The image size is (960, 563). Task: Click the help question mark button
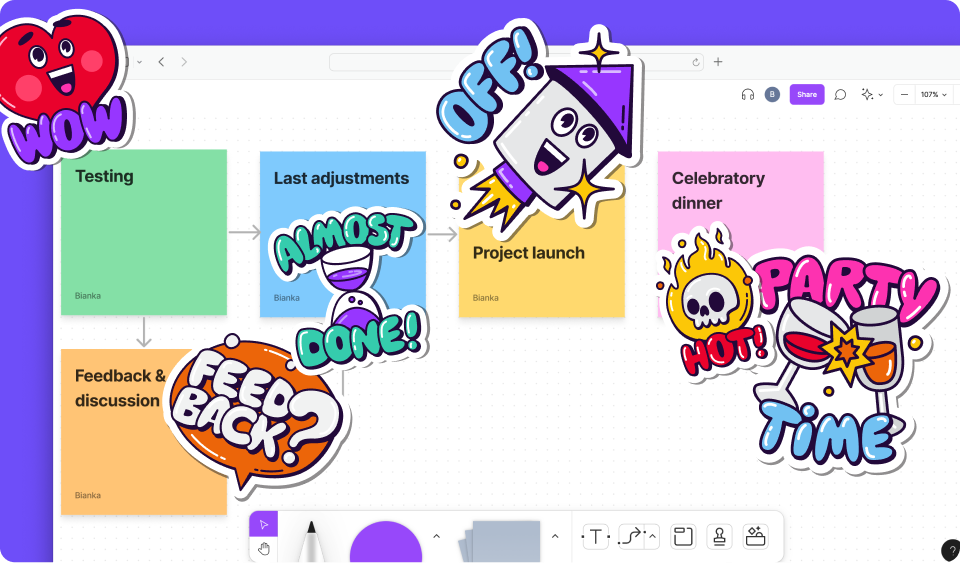pyautogui.click(x=950, y=550)
